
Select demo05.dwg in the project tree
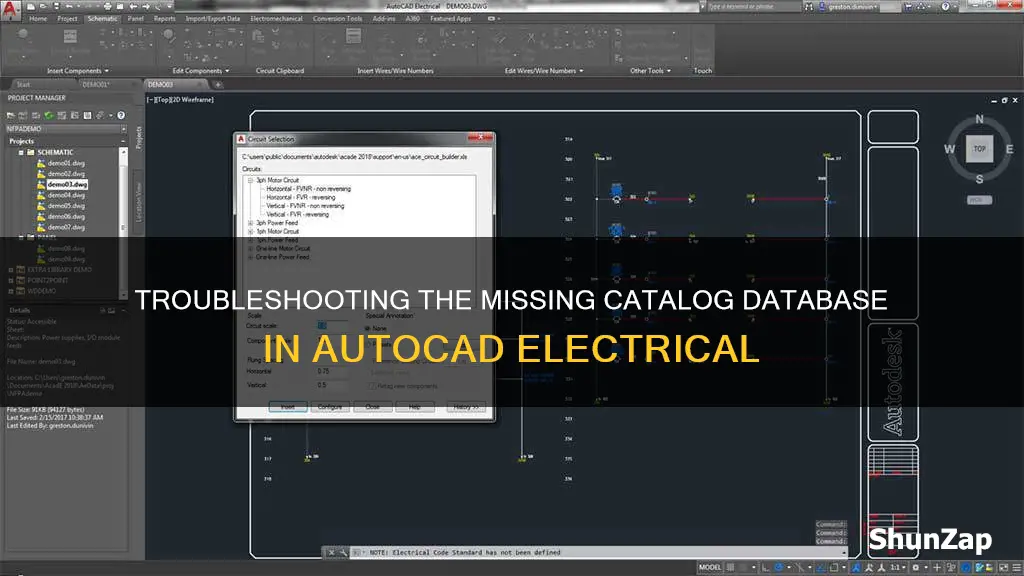(x=66, y=206)
